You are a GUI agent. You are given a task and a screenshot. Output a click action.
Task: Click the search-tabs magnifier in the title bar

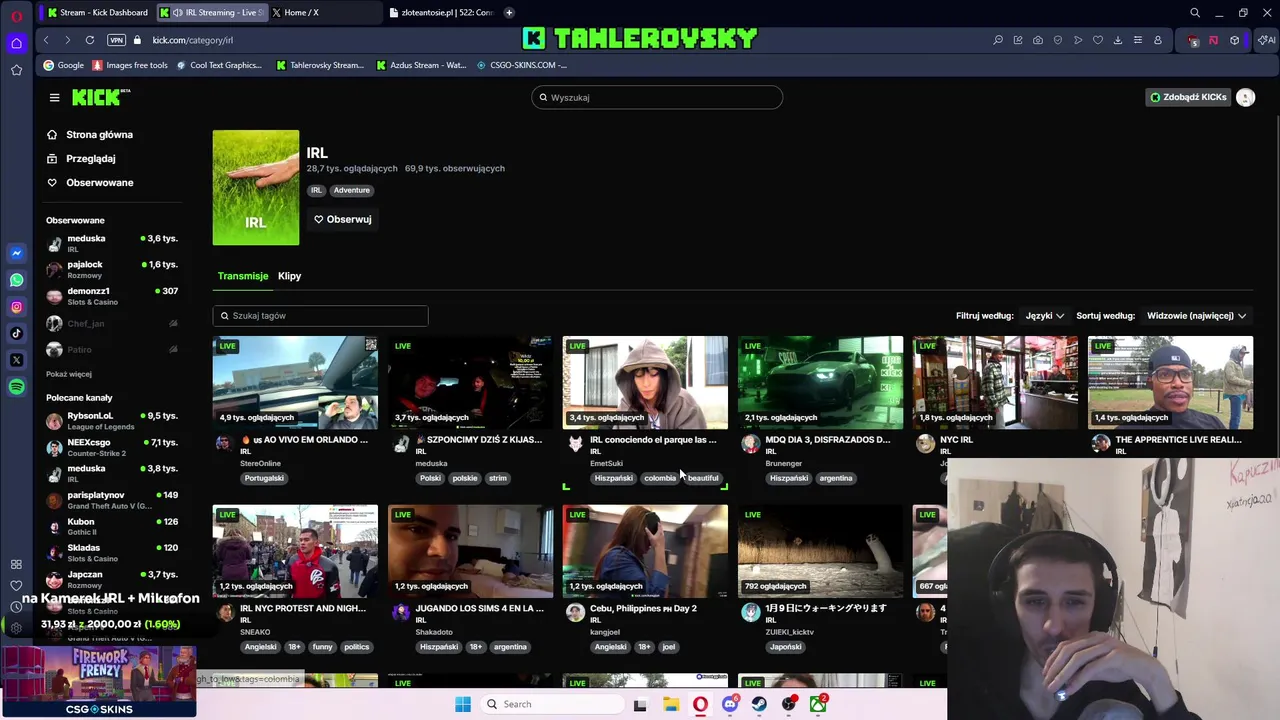click(1195, 13)
